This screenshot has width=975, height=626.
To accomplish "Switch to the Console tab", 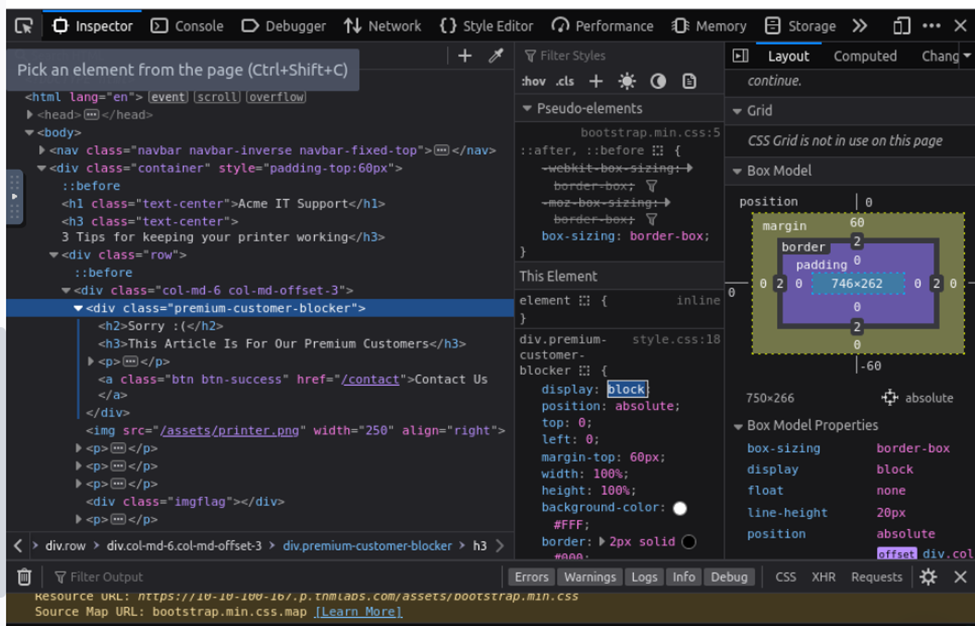I will 187,26.
